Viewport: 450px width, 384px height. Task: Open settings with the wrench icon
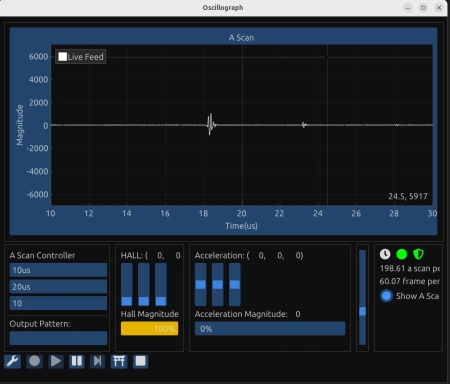[13, 361]
